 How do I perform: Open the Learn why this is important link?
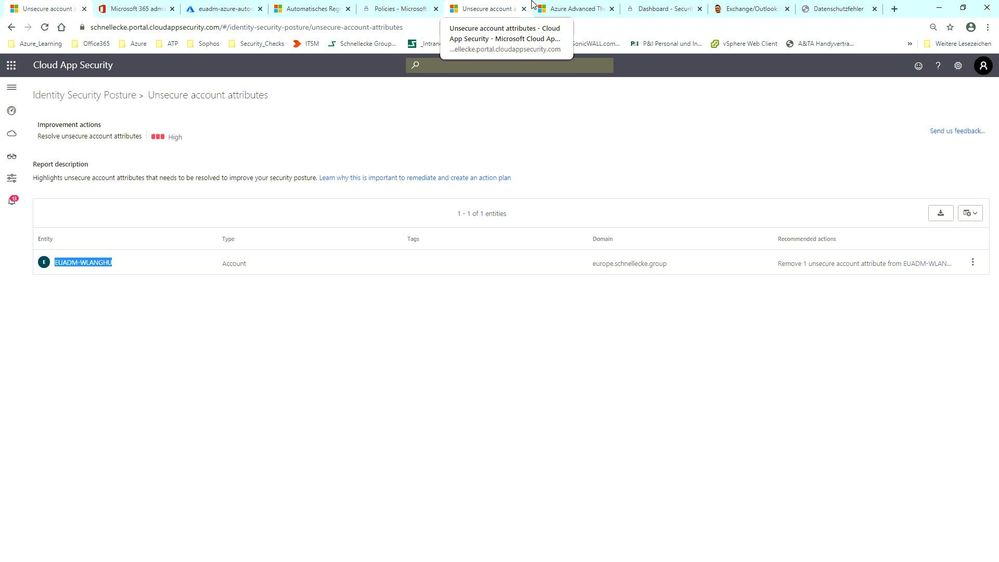[415, 178]
